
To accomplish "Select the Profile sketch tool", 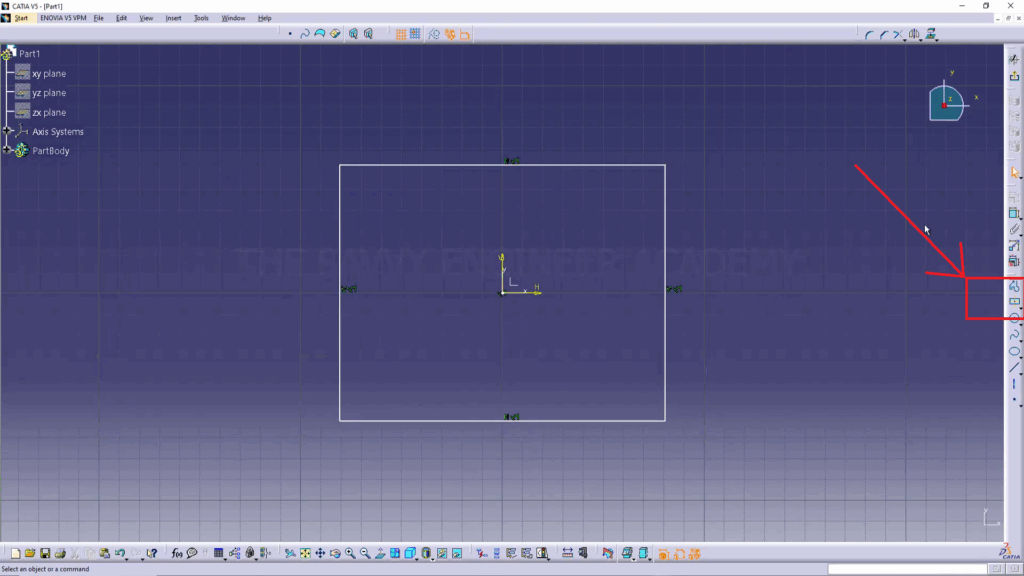I will tap(1014, 286).
